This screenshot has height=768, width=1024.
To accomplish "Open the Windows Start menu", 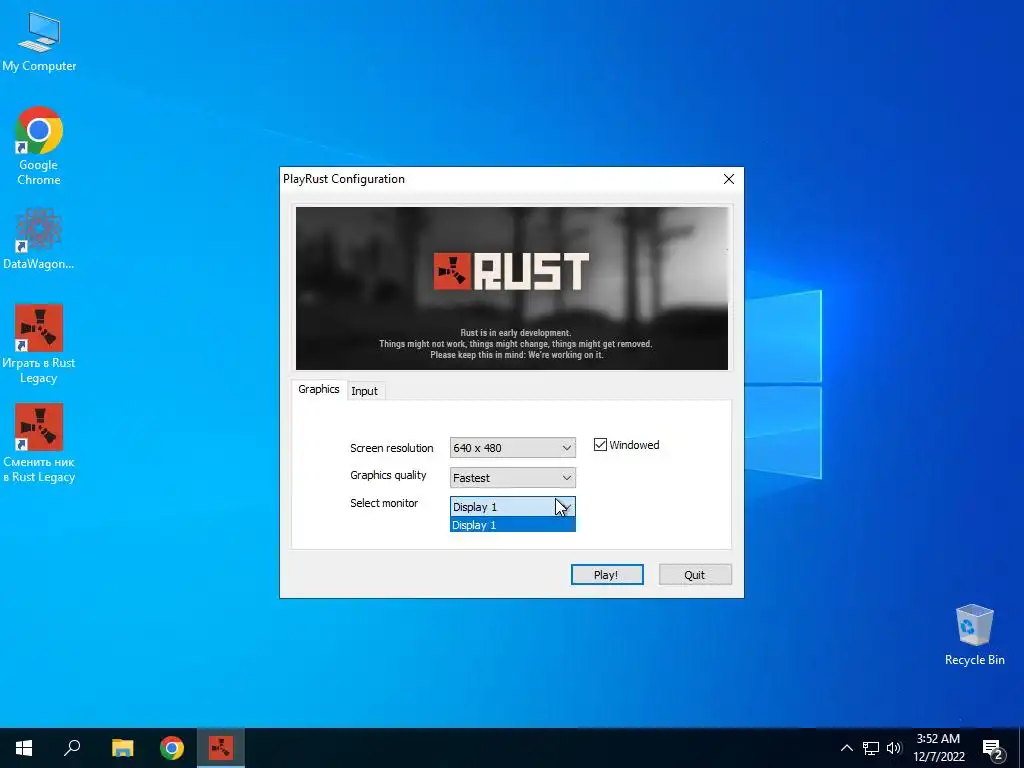I will pyautogui.click(x=24, y=748).
